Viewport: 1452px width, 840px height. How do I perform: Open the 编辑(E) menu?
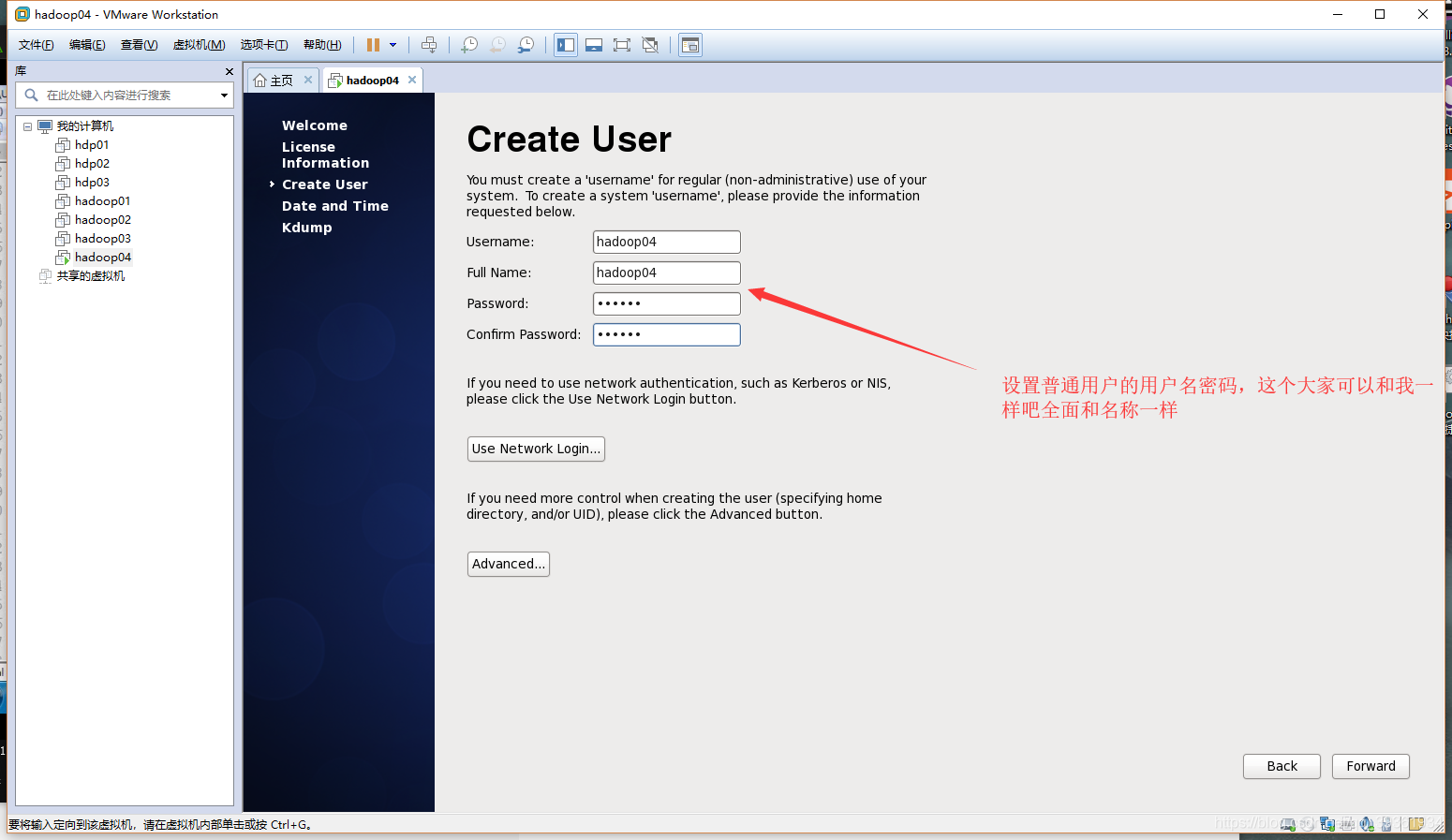pyautogui.click(x=87, y=45)
